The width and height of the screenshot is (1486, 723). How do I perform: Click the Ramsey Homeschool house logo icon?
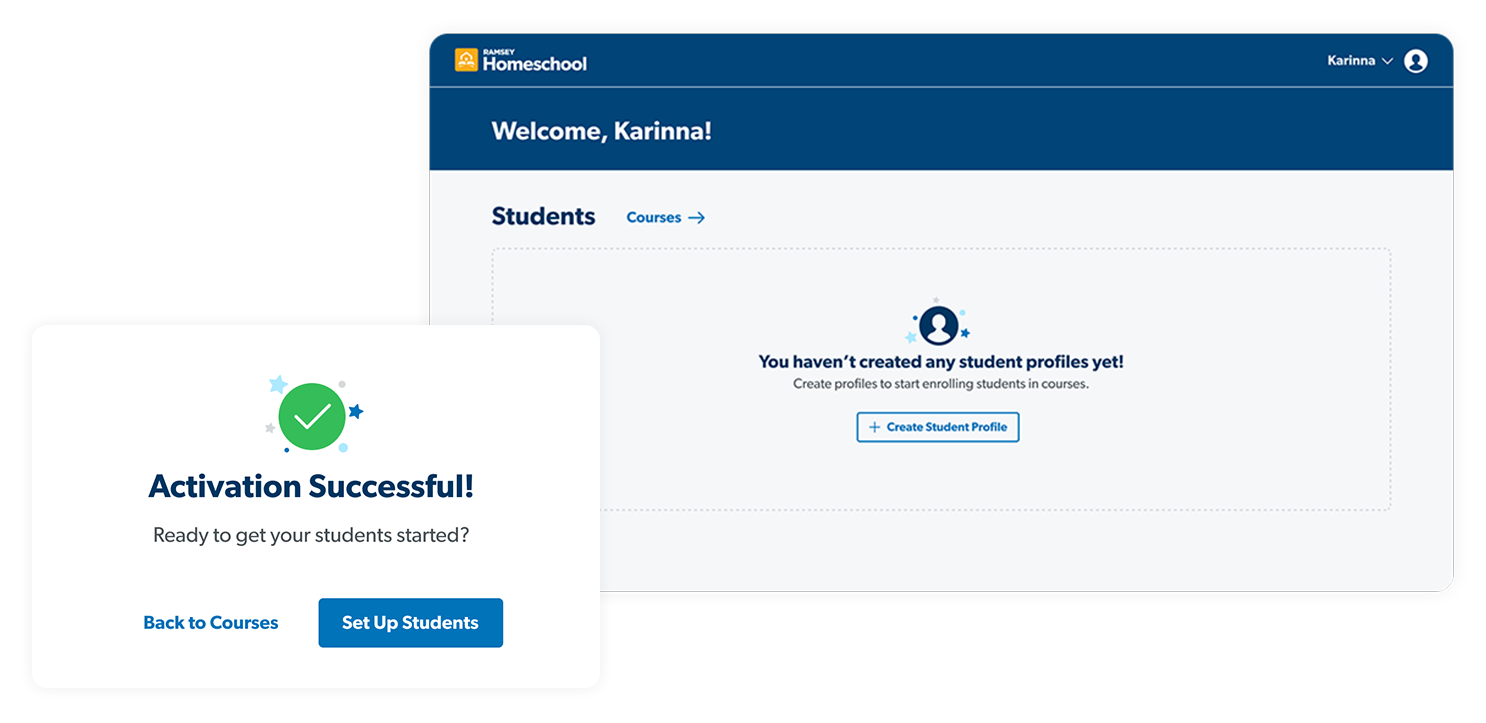point(466,60)
